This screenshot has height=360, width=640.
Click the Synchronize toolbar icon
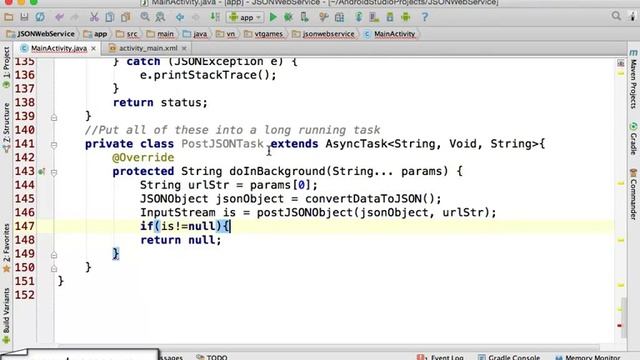click(40, 17)
